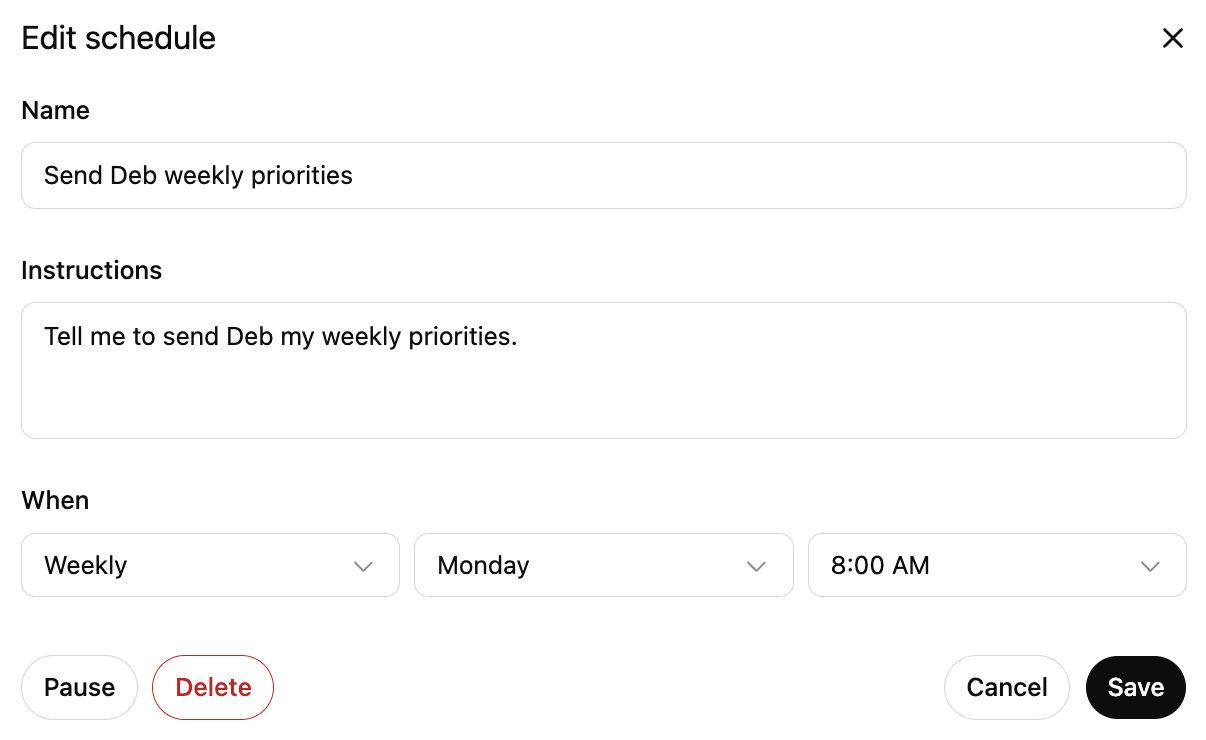This screenshot has height=740, width=1206.
Task: Open the 8:00 AM time selector
Action: tap(996, 565)
